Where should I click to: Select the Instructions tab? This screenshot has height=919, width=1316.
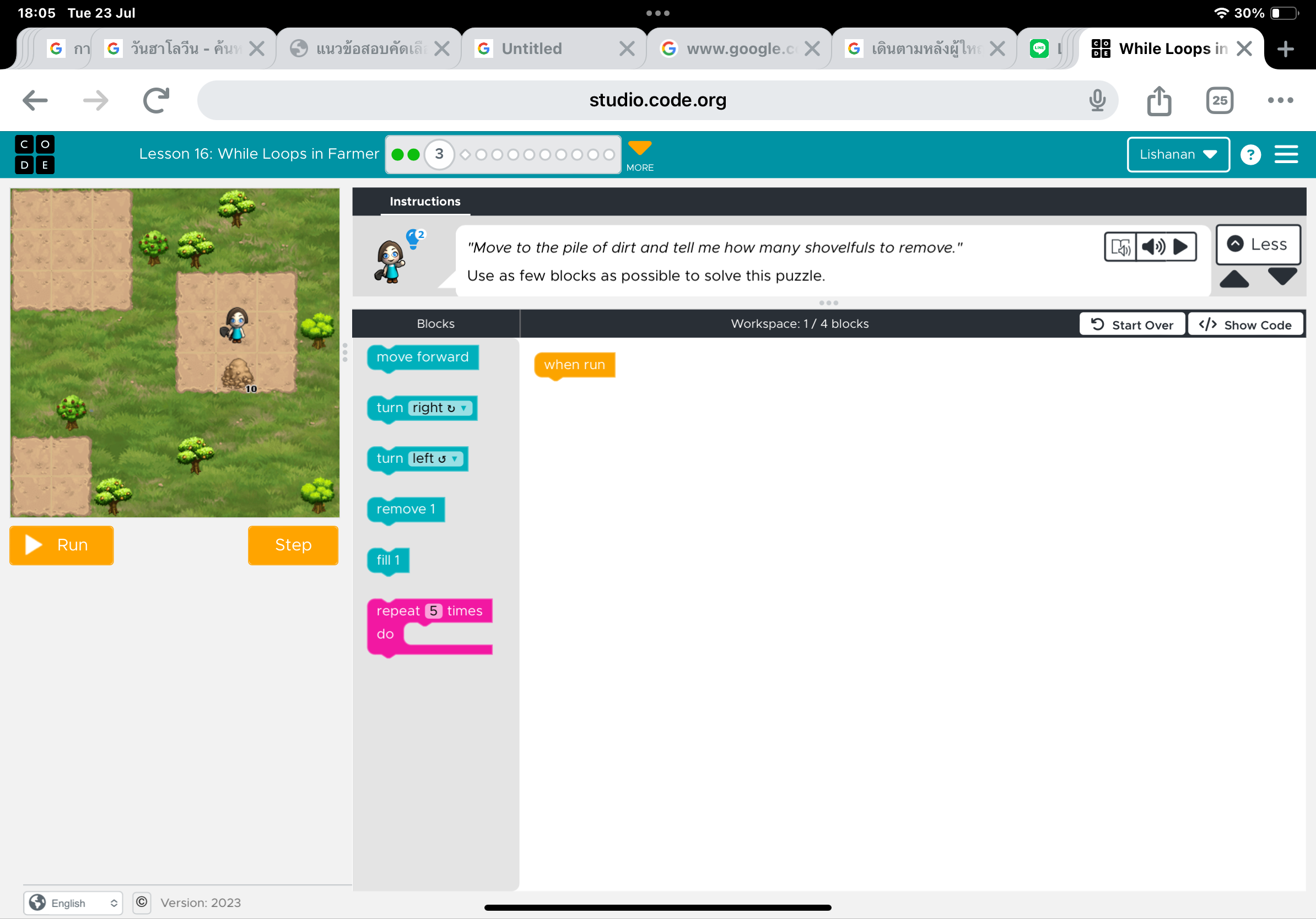pyautogui.click(x=425, y=202)
